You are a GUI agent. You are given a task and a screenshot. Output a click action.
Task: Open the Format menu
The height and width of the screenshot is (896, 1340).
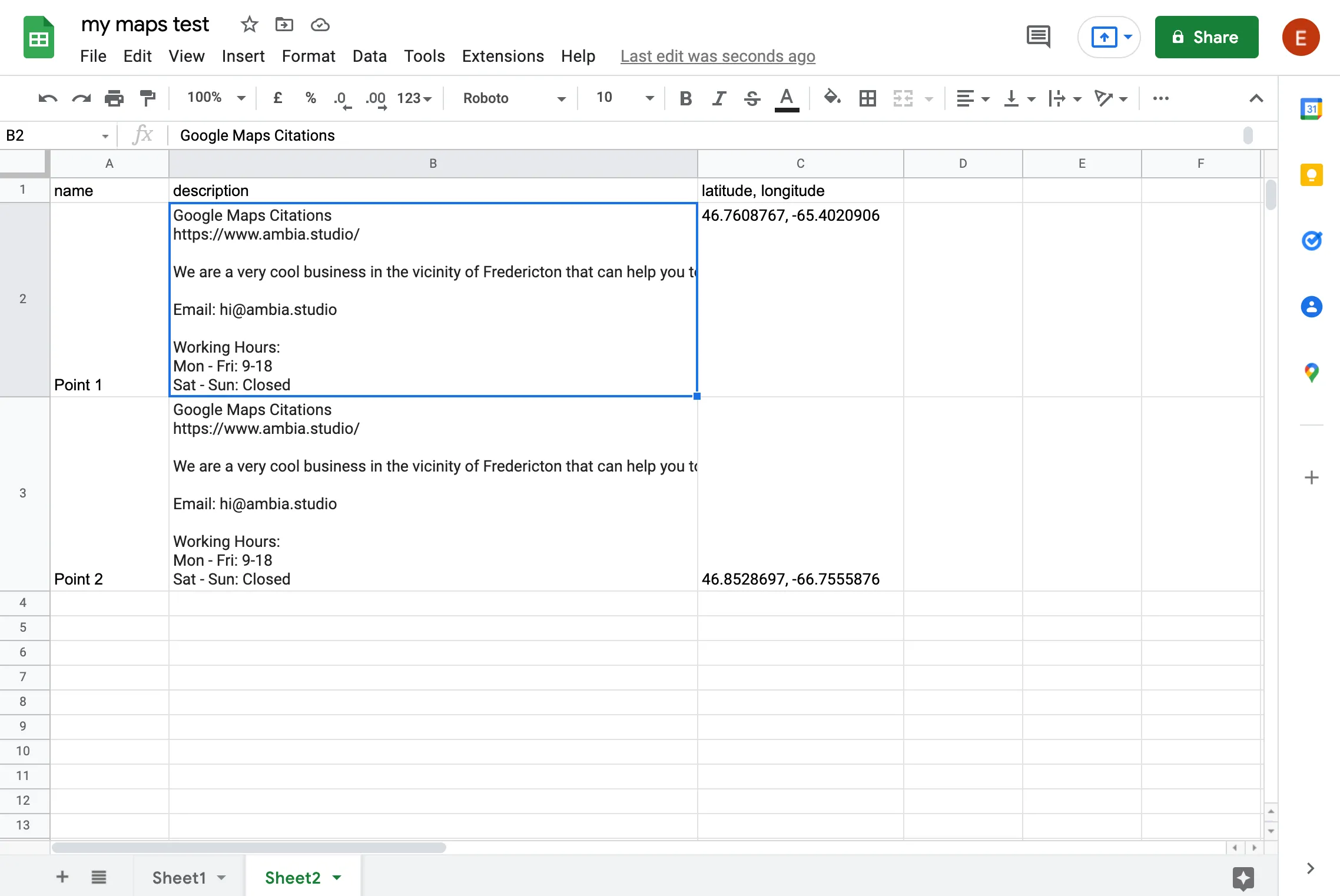(307, 55)
